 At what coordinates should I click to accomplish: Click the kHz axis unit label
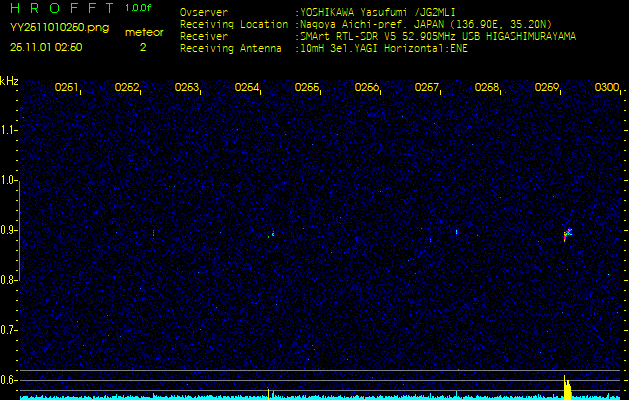tap(9, 81)
